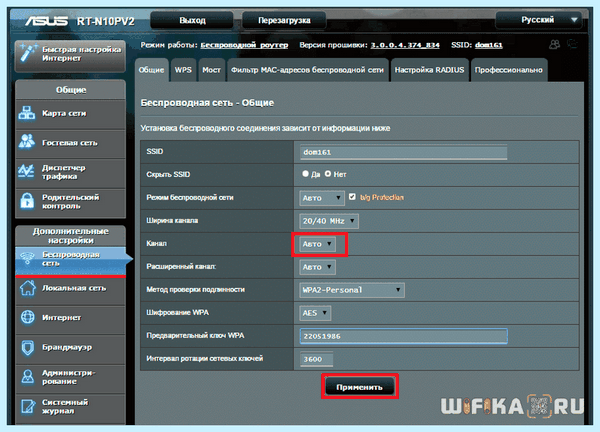The height and width of the screenshot is (432, 600).
Task: Click the Parental Control lock icon
Action: tap(27, 201)
